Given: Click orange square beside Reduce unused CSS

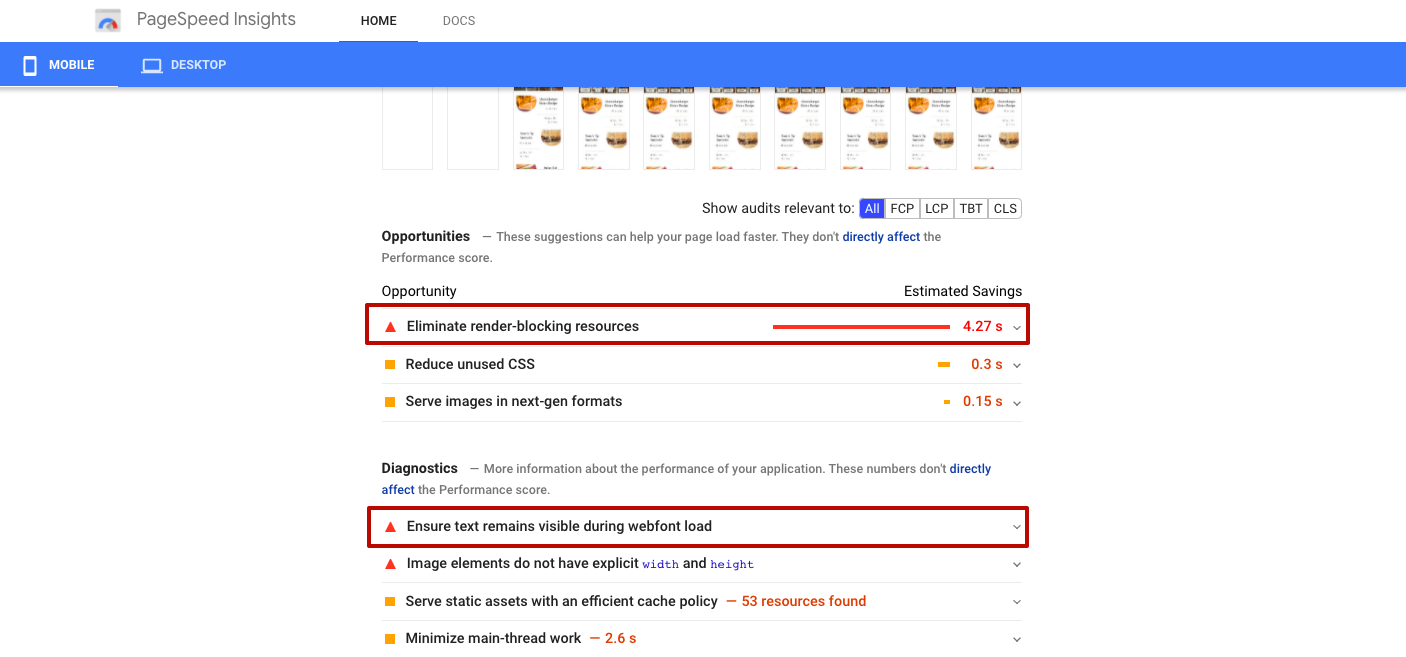Looking at the screenshot, I should click(x=390, y=365).
